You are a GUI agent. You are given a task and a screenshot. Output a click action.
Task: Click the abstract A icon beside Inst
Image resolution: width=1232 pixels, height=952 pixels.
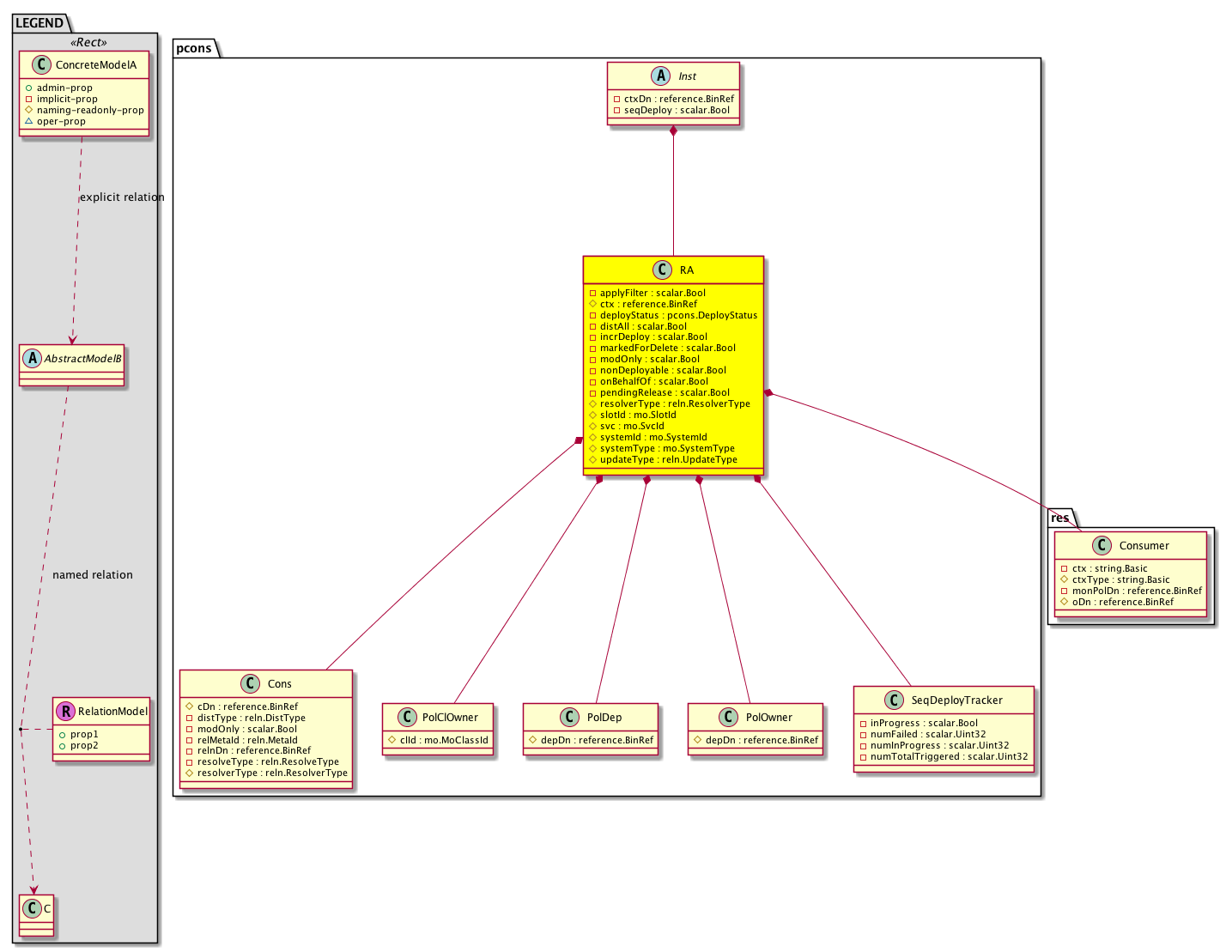660,76
